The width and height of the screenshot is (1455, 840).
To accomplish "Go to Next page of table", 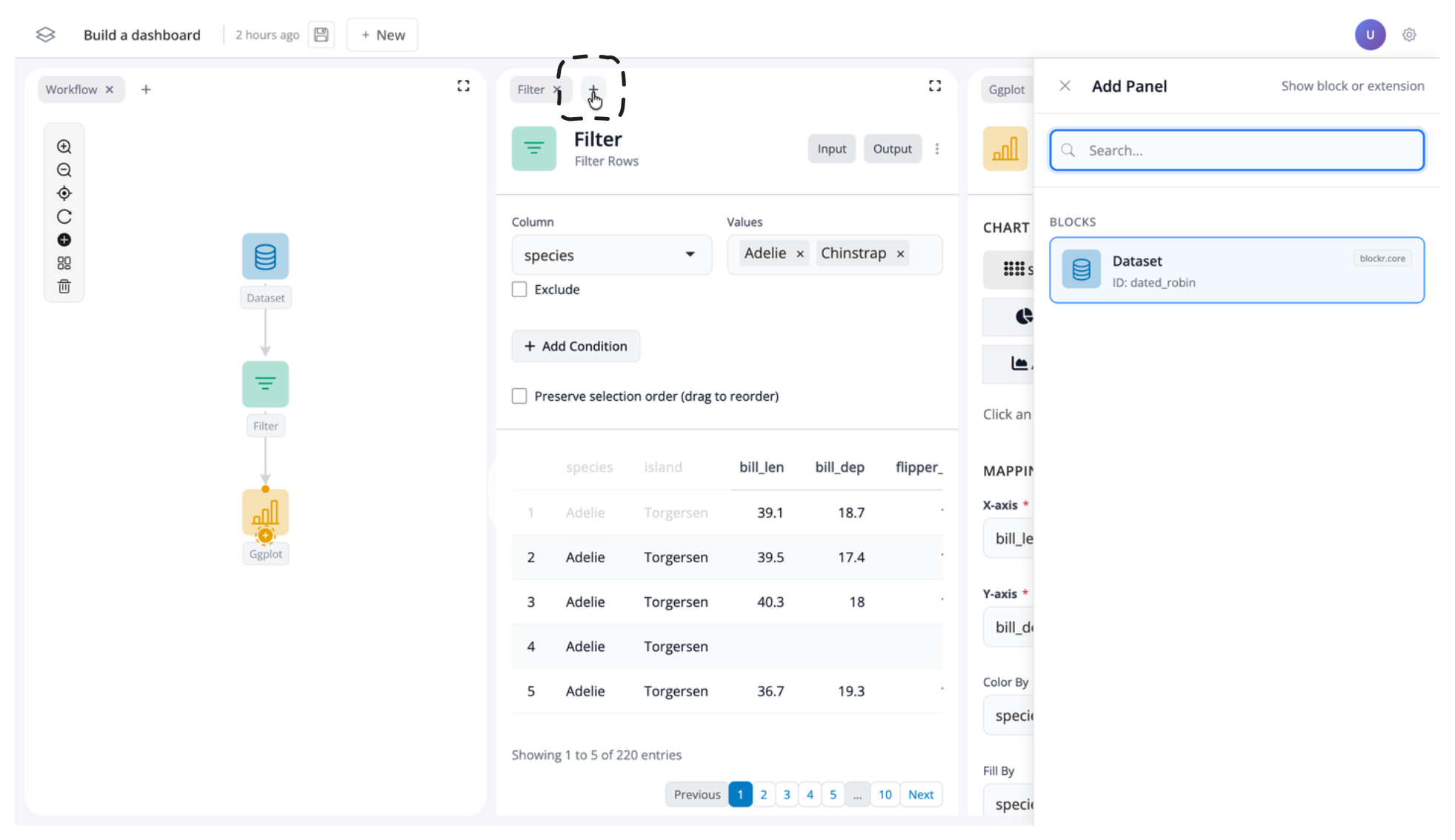I will coord(921,794).
